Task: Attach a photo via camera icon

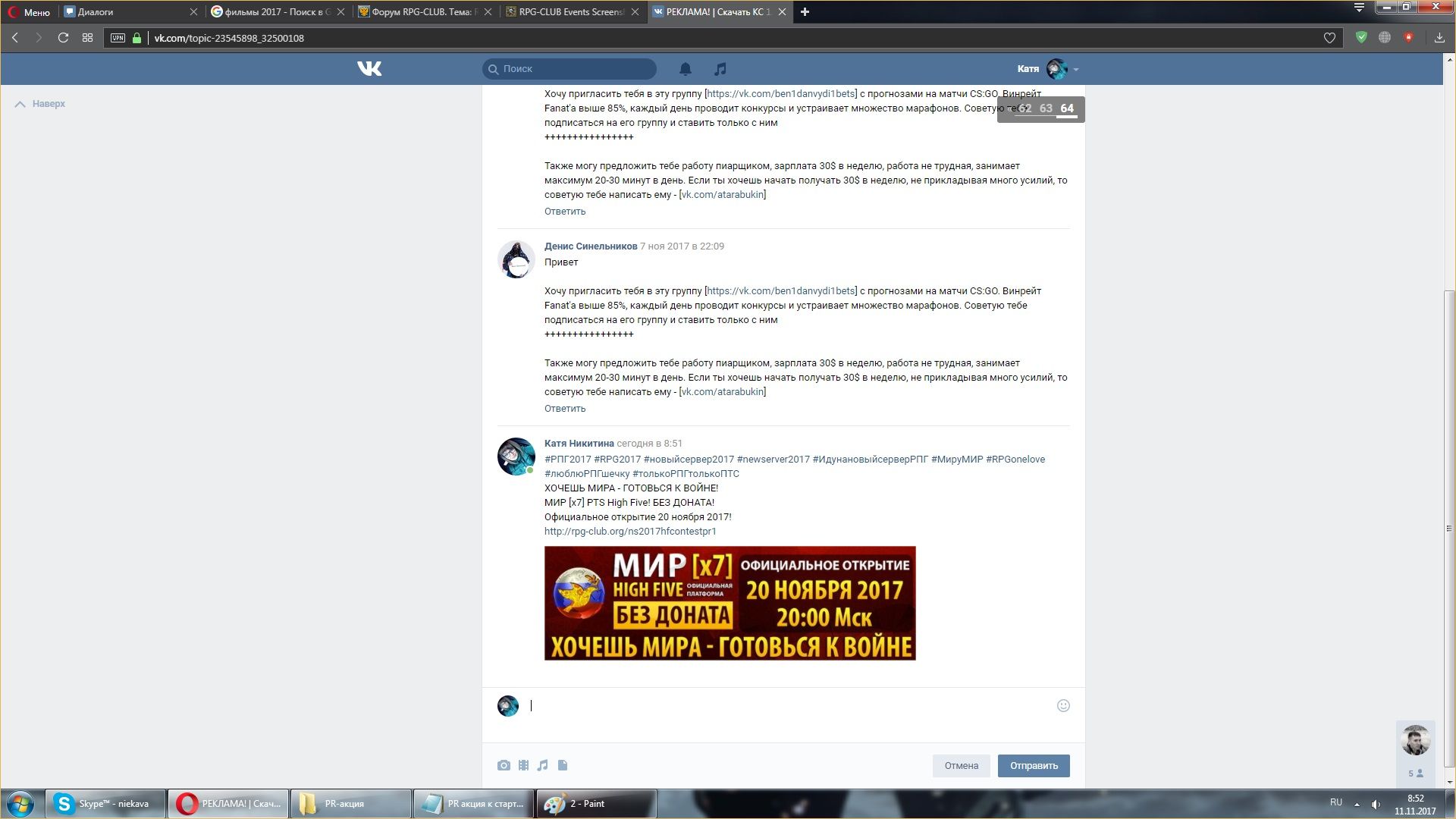Action: (504, 765)
